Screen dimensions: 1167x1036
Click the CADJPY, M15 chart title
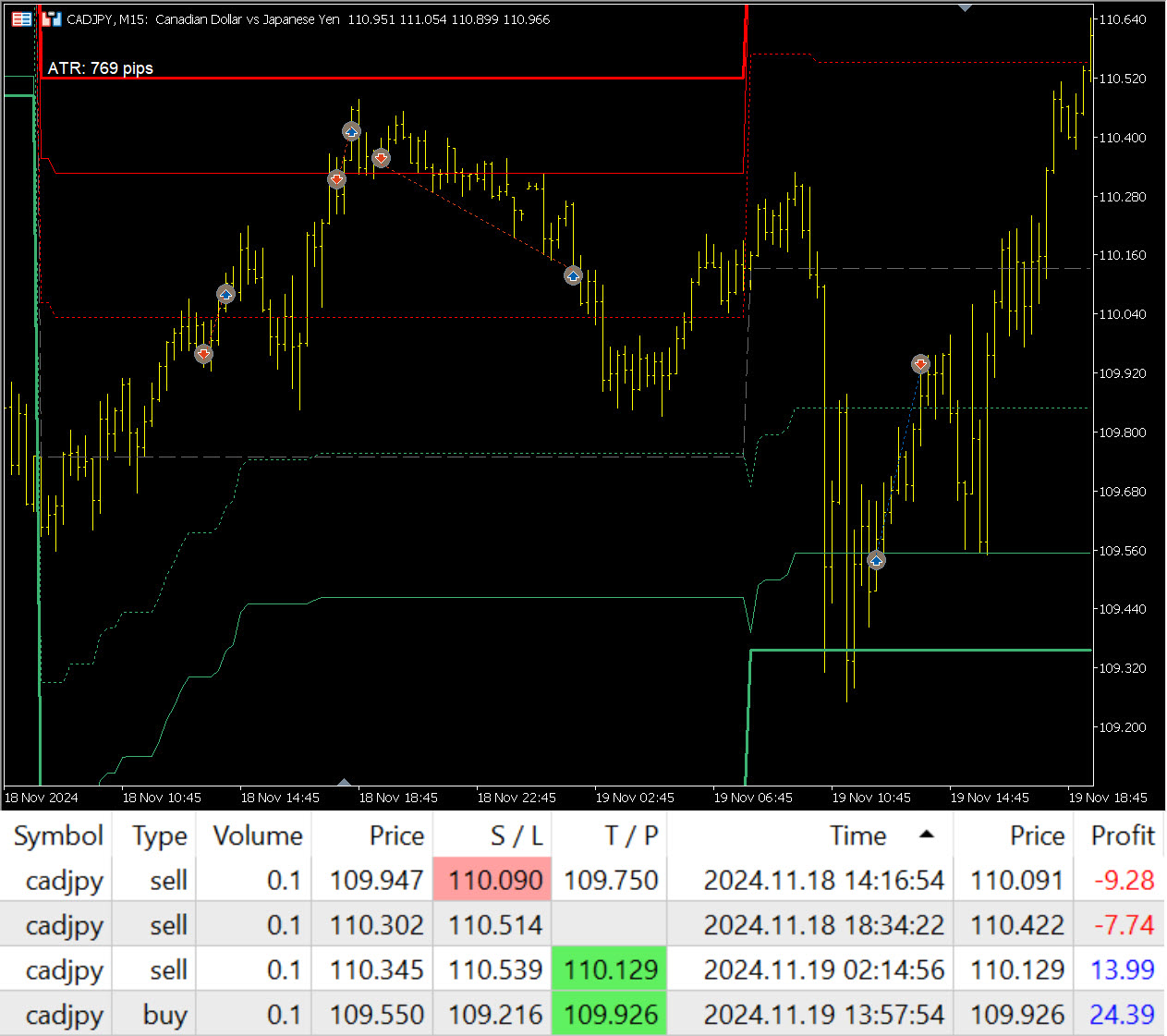(107, 18)
